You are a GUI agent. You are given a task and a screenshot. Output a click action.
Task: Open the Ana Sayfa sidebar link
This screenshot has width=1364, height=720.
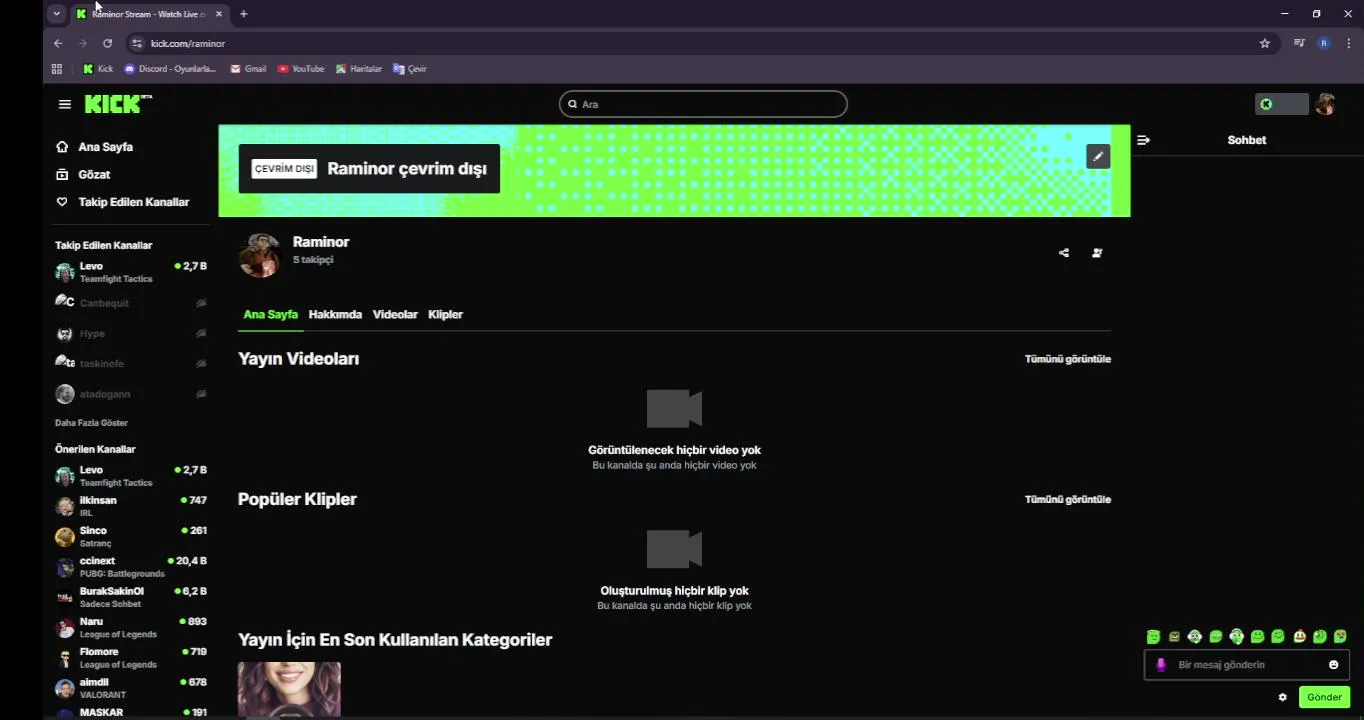(x=105, y=147)
